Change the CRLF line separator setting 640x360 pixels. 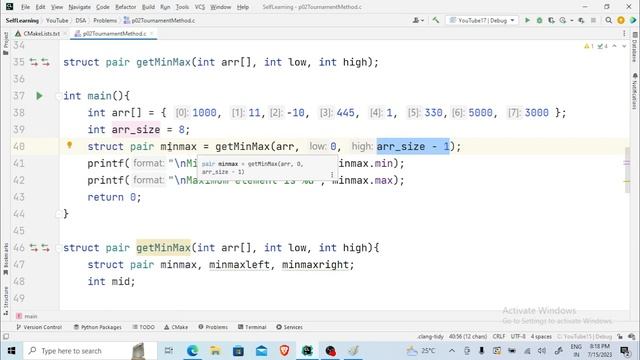coord(499,337)
